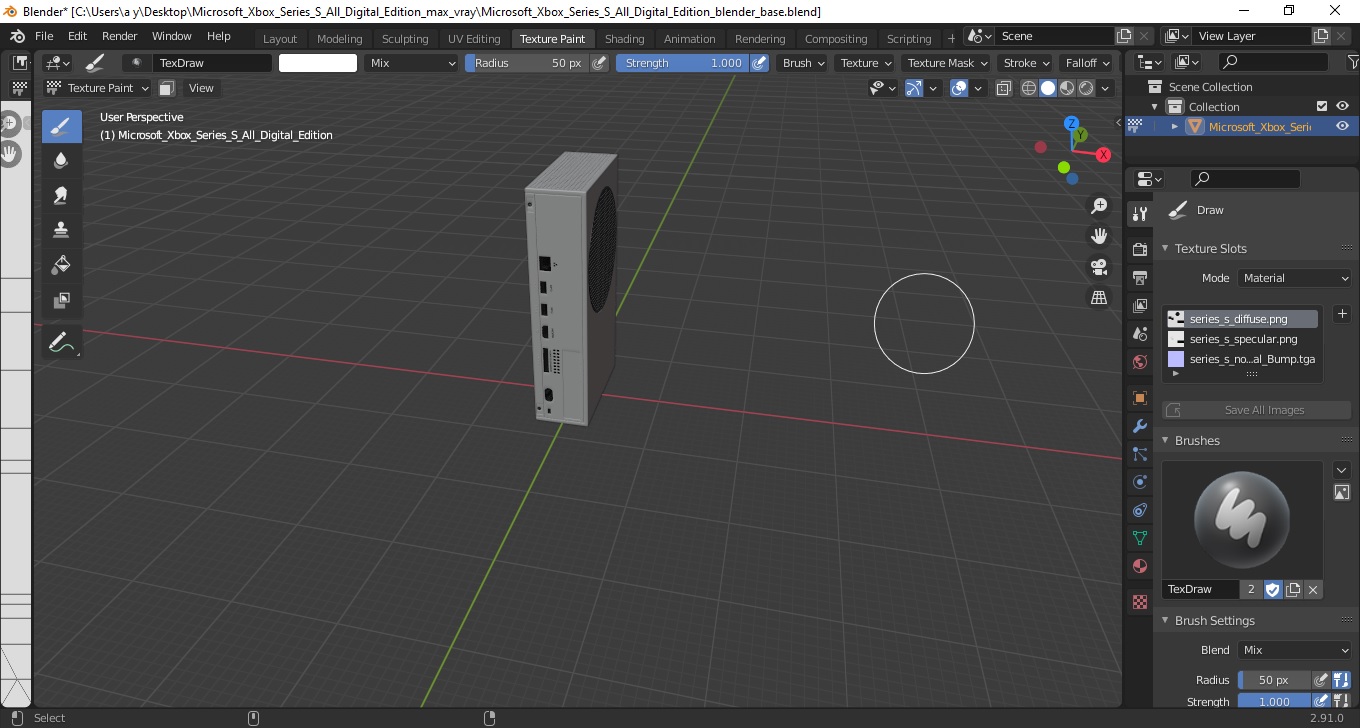Switch to rendered viewport shading

(1086, 88)
